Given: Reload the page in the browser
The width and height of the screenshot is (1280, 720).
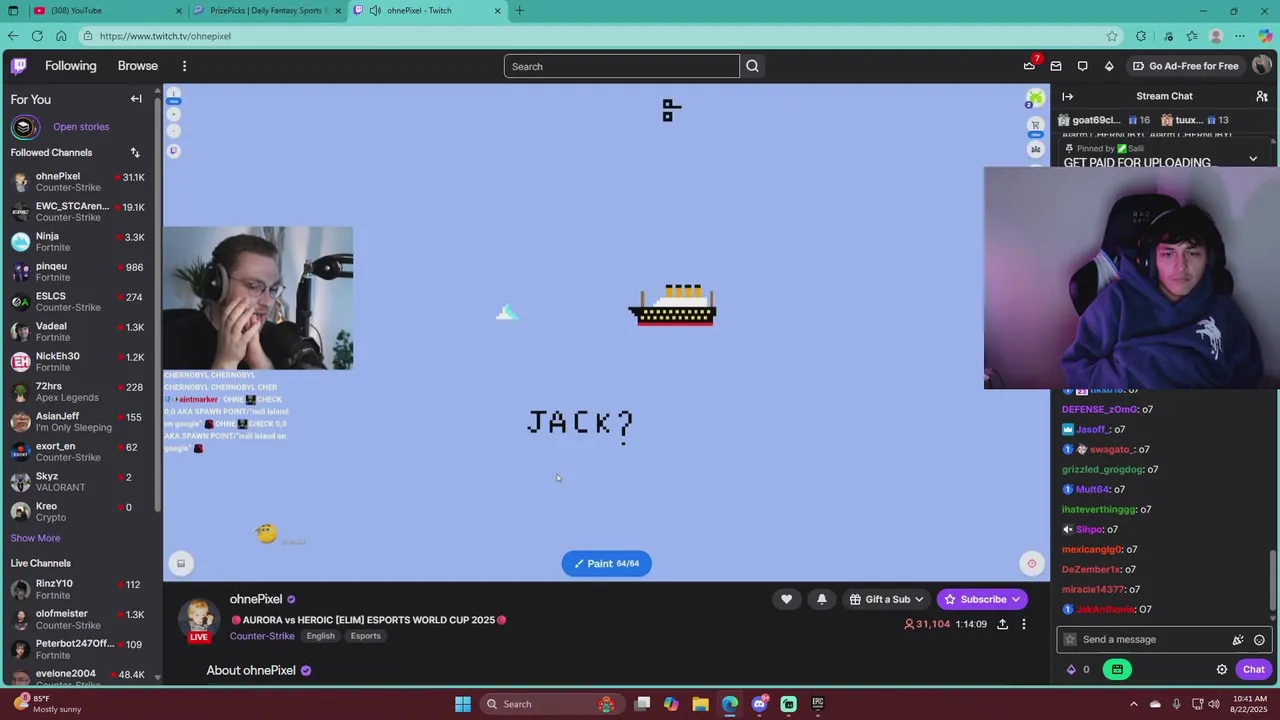Looking at the screenshot, I should [37, 36].
